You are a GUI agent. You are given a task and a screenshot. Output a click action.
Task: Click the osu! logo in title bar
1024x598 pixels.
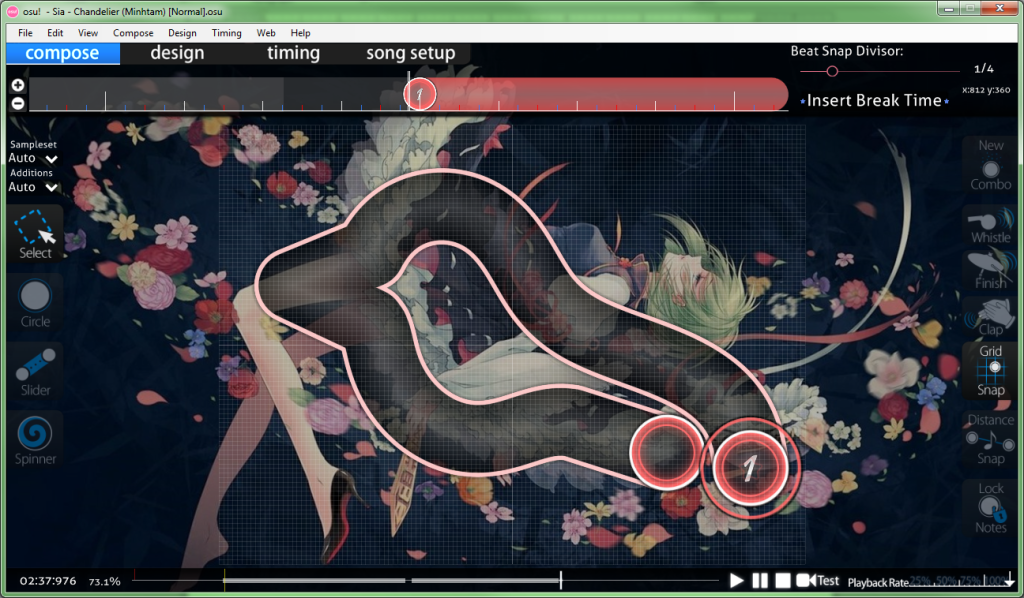pos(12,11)
